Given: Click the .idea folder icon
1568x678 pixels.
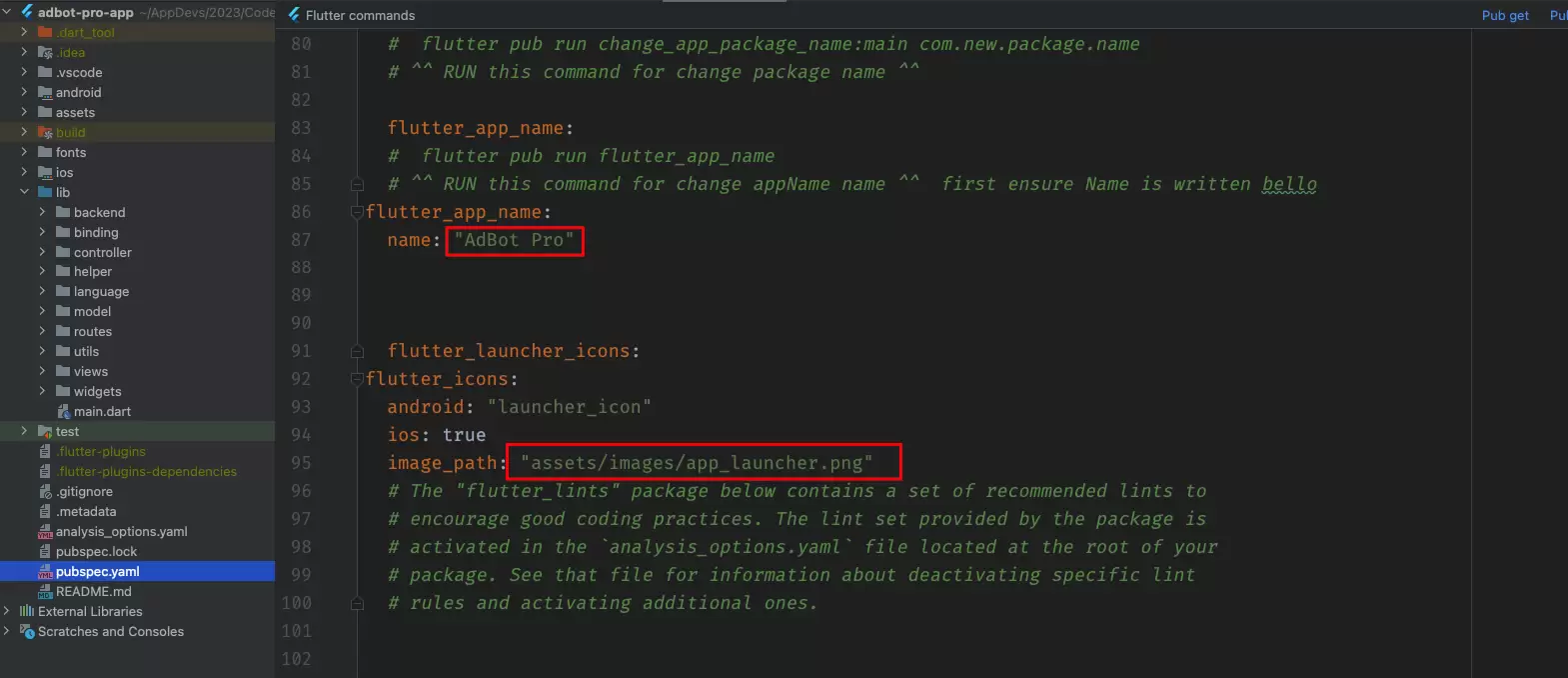Looking at the screenshot, I should pos(45,52).
